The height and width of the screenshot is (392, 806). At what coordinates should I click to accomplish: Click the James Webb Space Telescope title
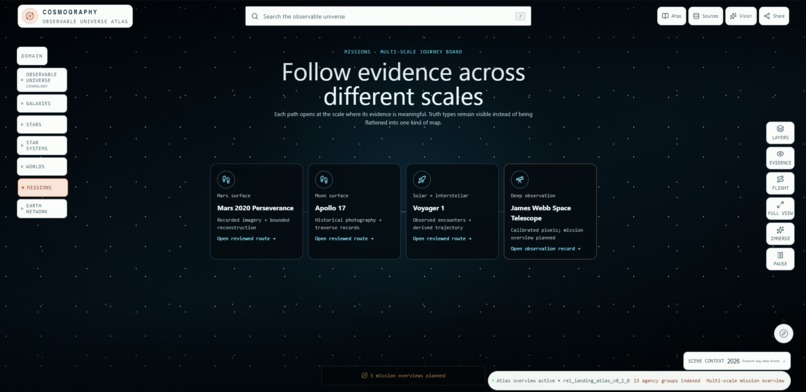(x=541, y=213)
